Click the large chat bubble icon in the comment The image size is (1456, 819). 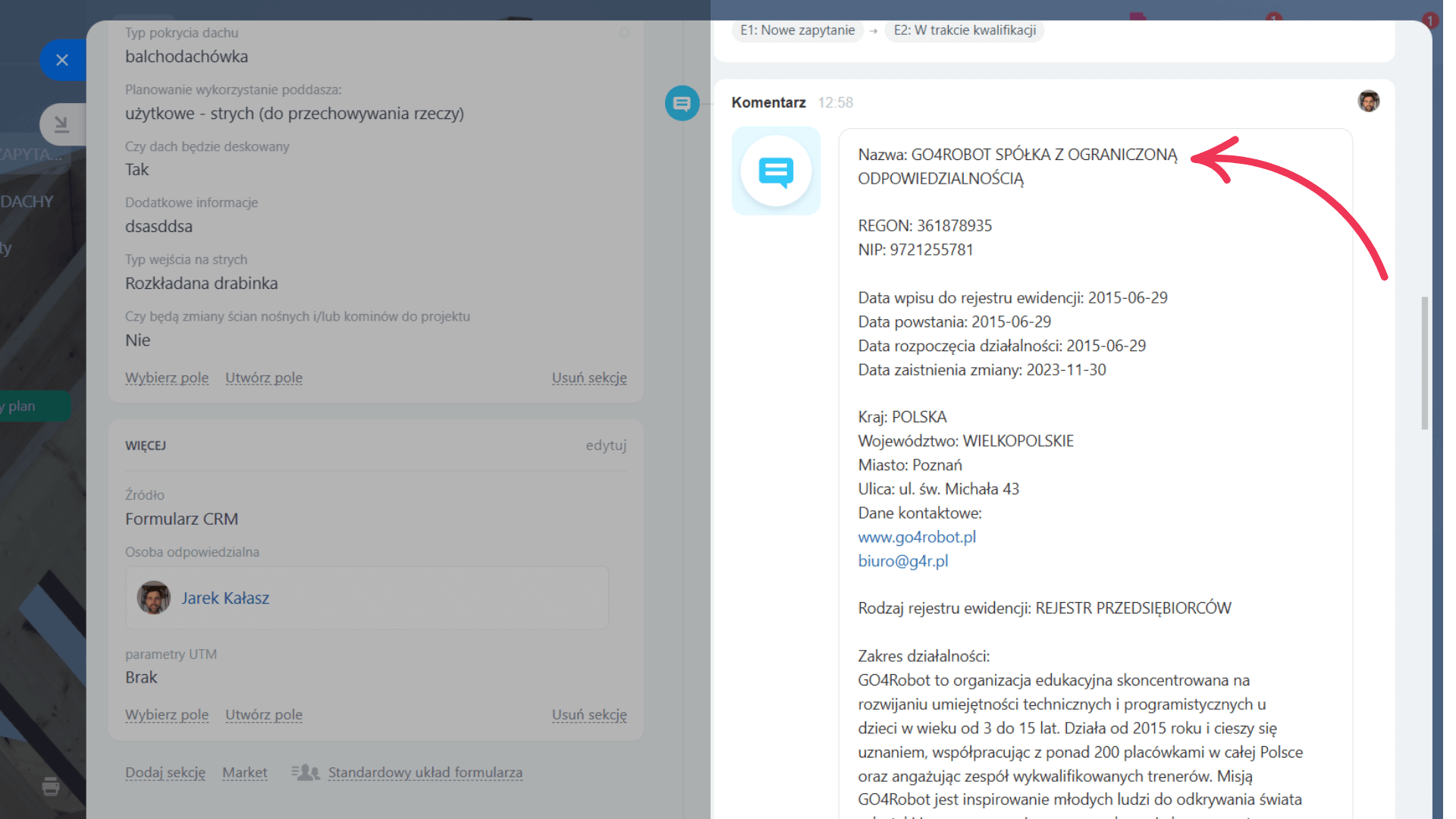(x=776, y=171)
